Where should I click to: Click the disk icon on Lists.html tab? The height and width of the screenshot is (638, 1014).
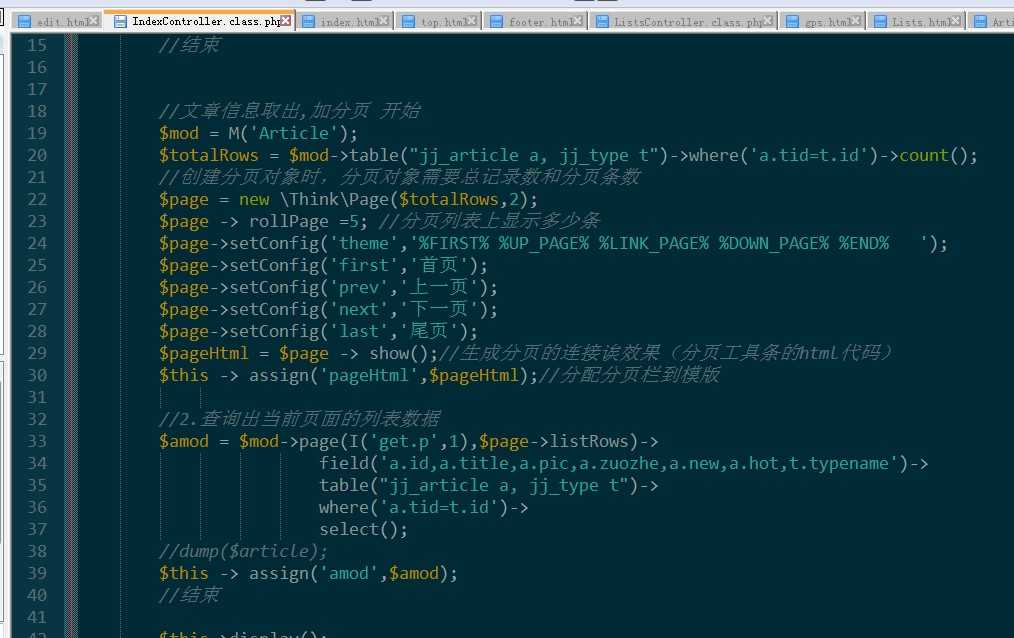click(880, 21)
